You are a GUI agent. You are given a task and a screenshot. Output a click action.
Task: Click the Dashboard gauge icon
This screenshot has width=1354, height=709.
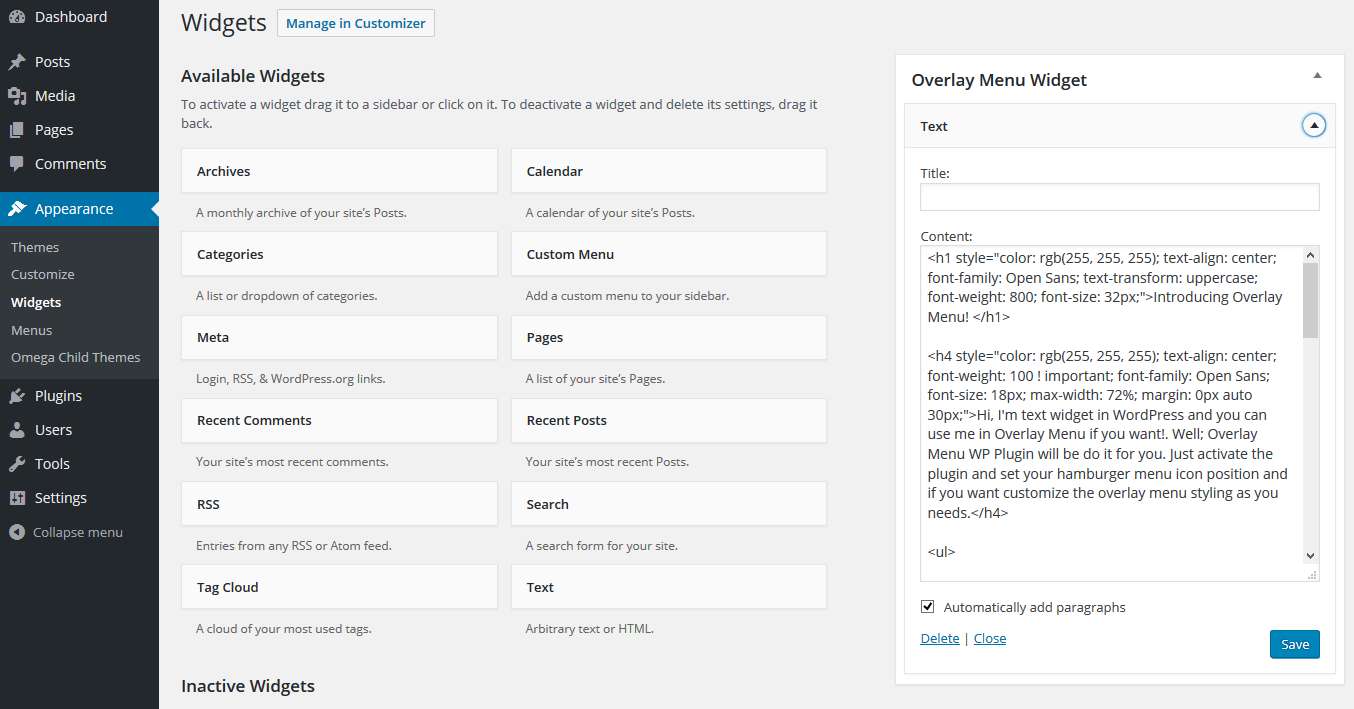pyautogui.click(x=17, y=17)
